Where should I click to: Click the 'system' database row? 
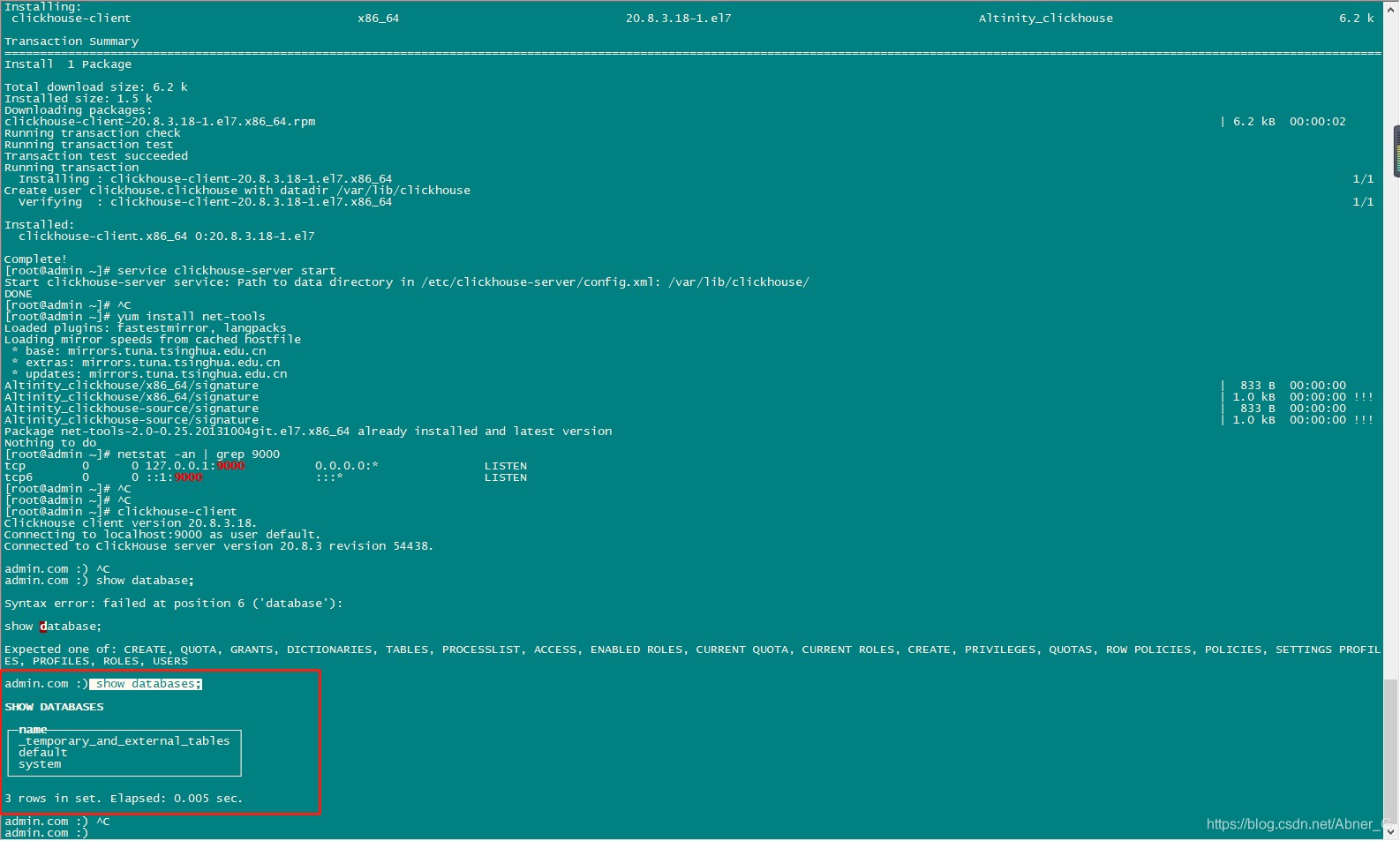[40, 764]
